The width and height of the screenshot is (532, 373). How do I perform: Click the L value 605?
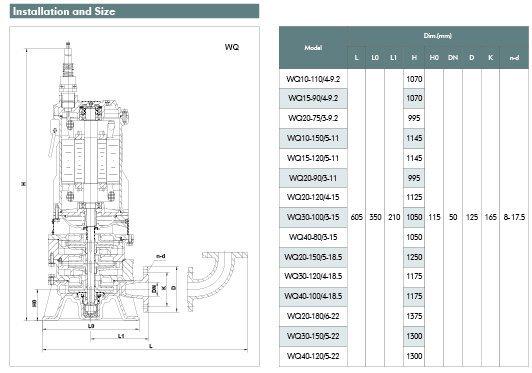[357, 217]
